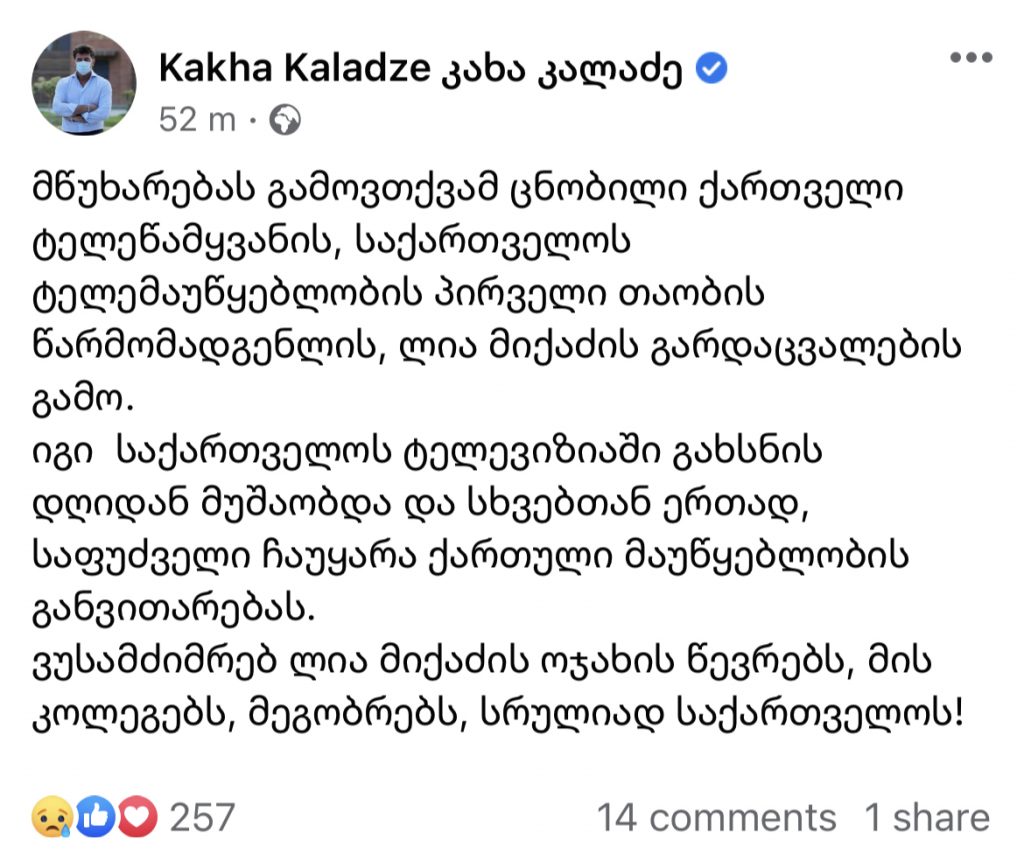Click the blue verified badge
The width and height of the screenshot is (1024, 861).
pos(711,68)
